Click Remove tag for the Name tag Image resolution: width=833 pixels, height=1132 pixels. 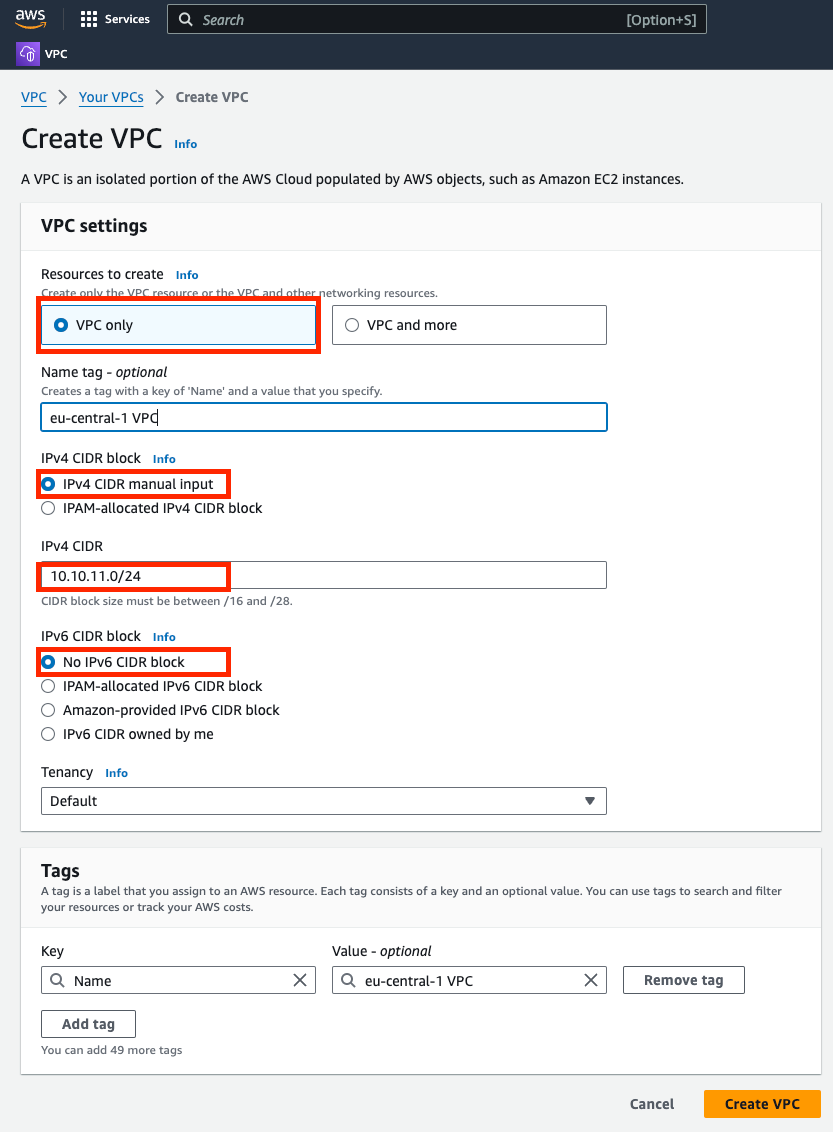(683, 980)
